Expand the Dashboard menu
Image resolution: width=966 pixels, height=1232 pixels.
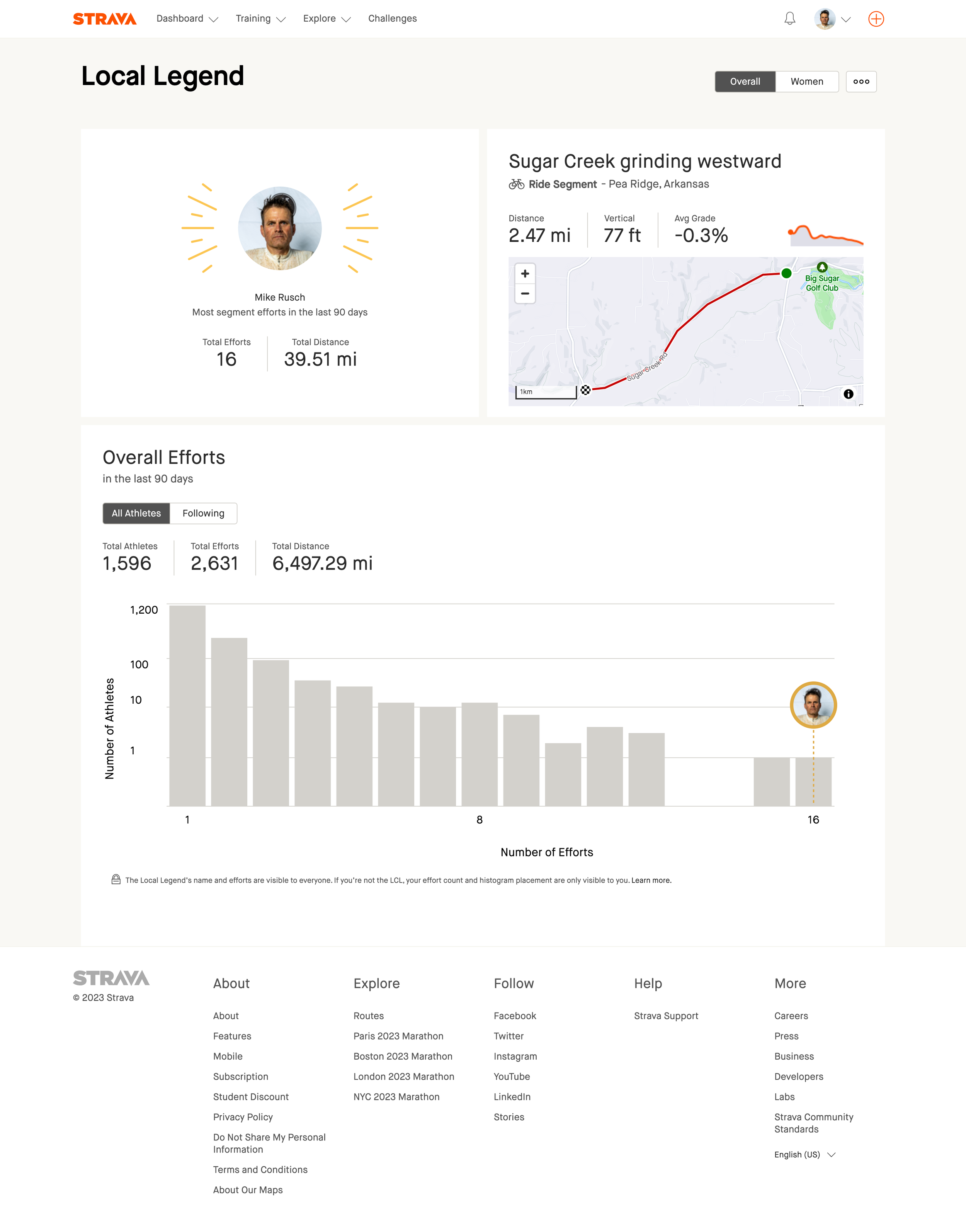[x=187, y=19]
